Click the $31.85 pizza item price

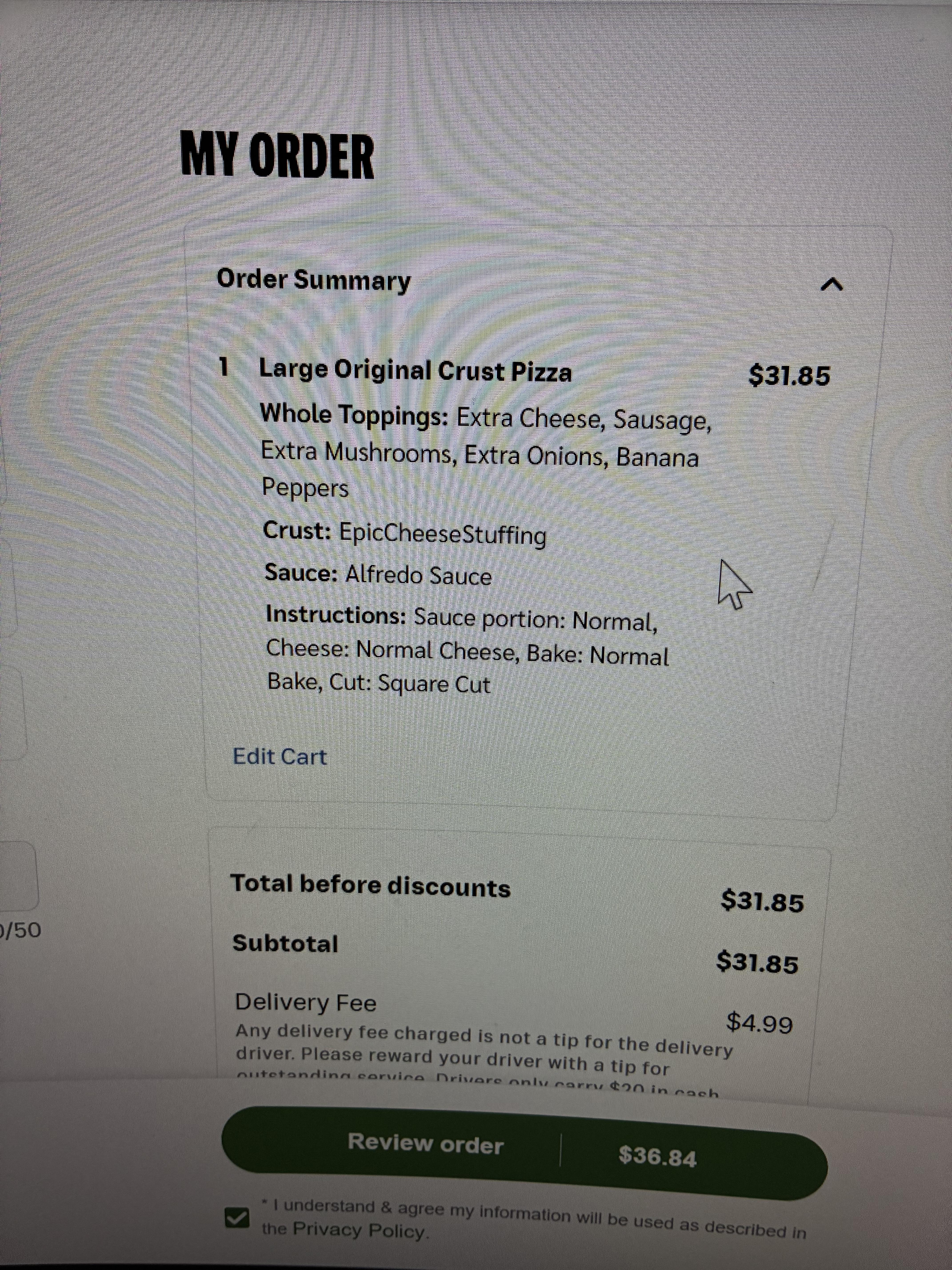pyautogui.click(x=790, y=376)
